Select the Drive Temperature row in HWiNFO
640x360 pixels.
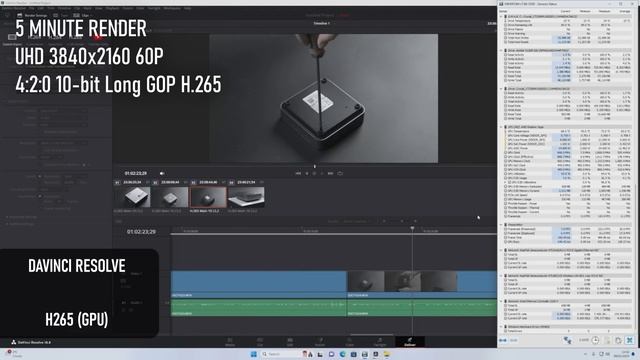tap(569, 21)
